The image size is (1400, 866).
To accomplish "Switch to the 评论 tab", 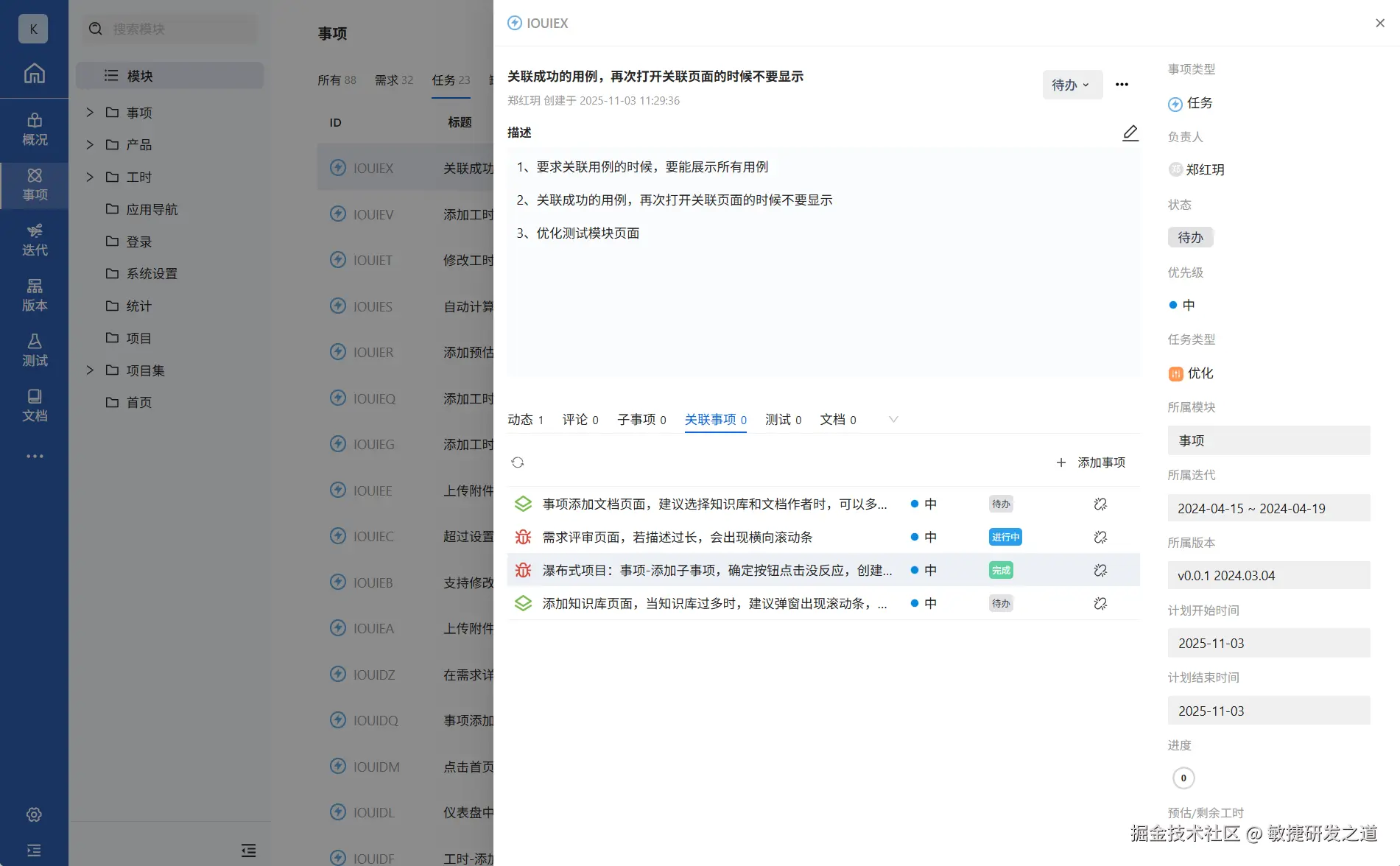I will tap(580, 420).
